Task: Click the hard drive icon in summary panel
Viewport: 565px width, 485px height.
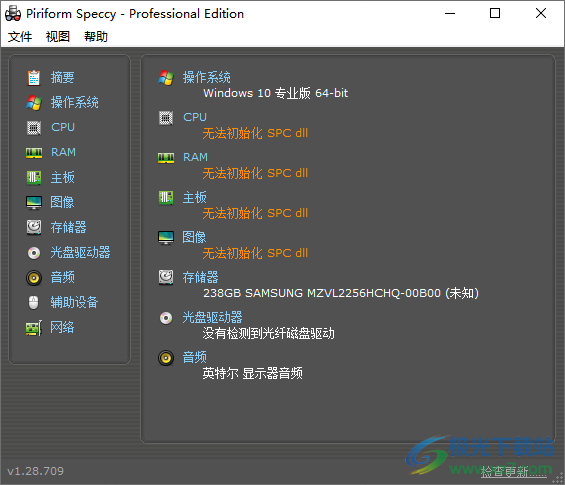Action: click(x=166, y=278)
